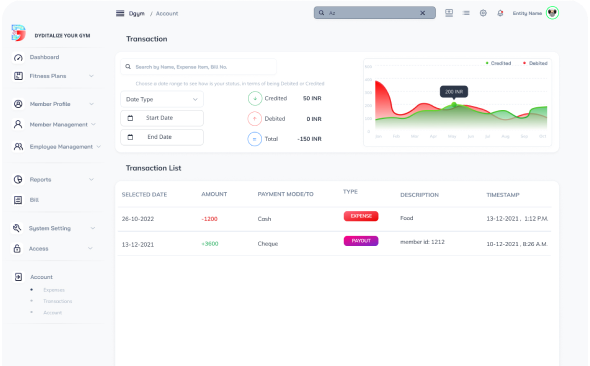590x366 pixels.
Task: Click the Entity Name label
Action: pos(527,13)
